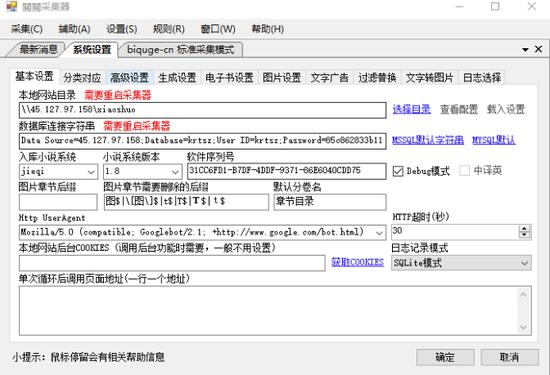Confirm settings with 确定 button
This screenshot has height=375, width=550.
coord(445,357)
